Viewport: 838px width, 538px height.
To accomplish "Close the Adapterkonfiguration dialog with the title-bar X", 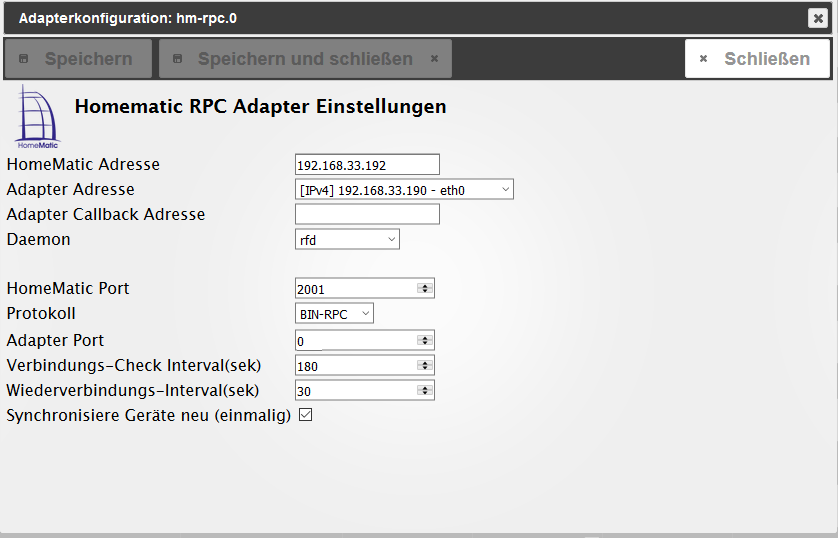I will (x=818, y=18).
